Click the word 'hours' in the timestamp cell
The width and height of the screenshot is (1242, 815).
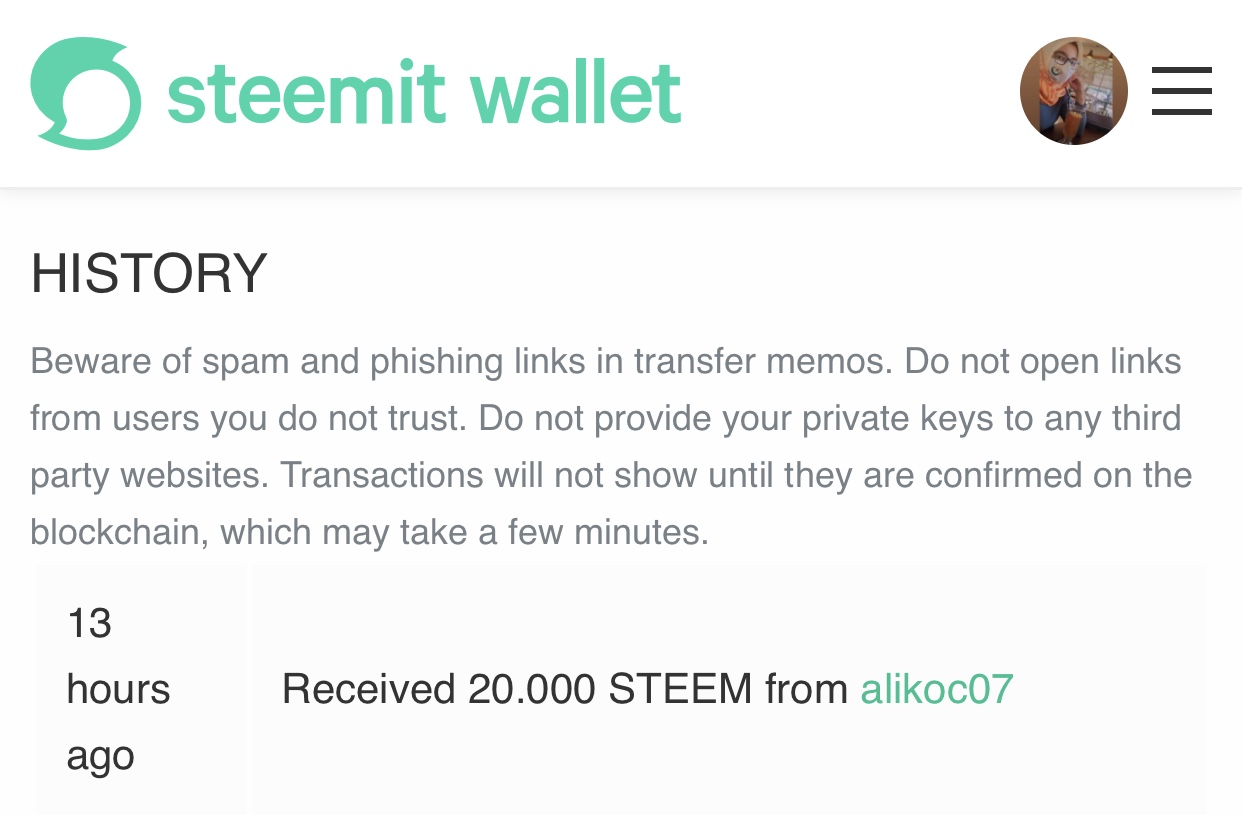tap(118, 689)
